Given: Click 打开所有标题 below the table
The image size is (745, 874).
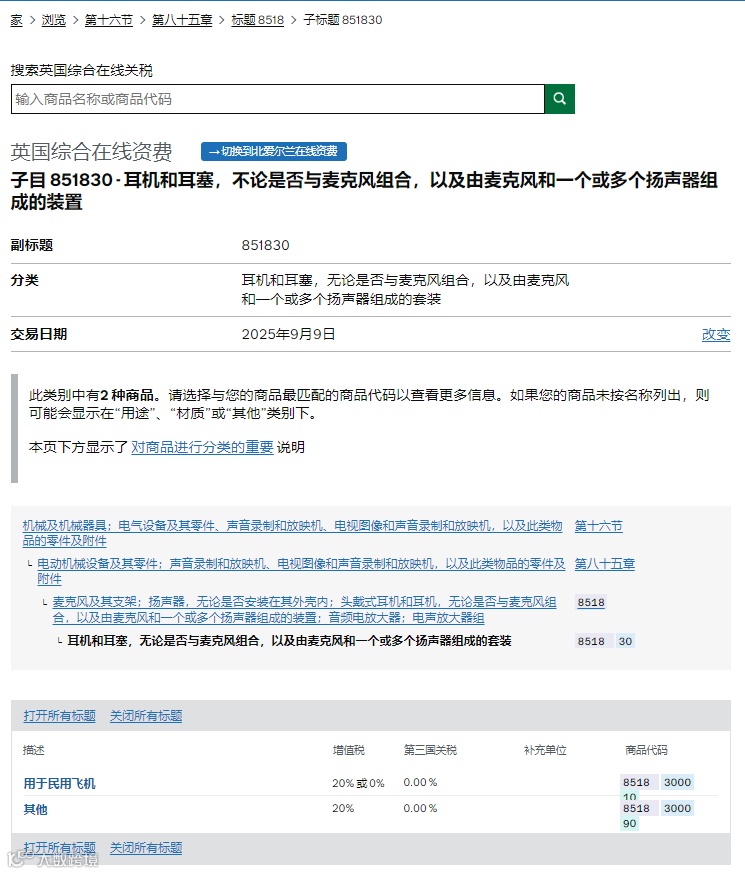Looking at the screenshot, I should click(60, 847).
